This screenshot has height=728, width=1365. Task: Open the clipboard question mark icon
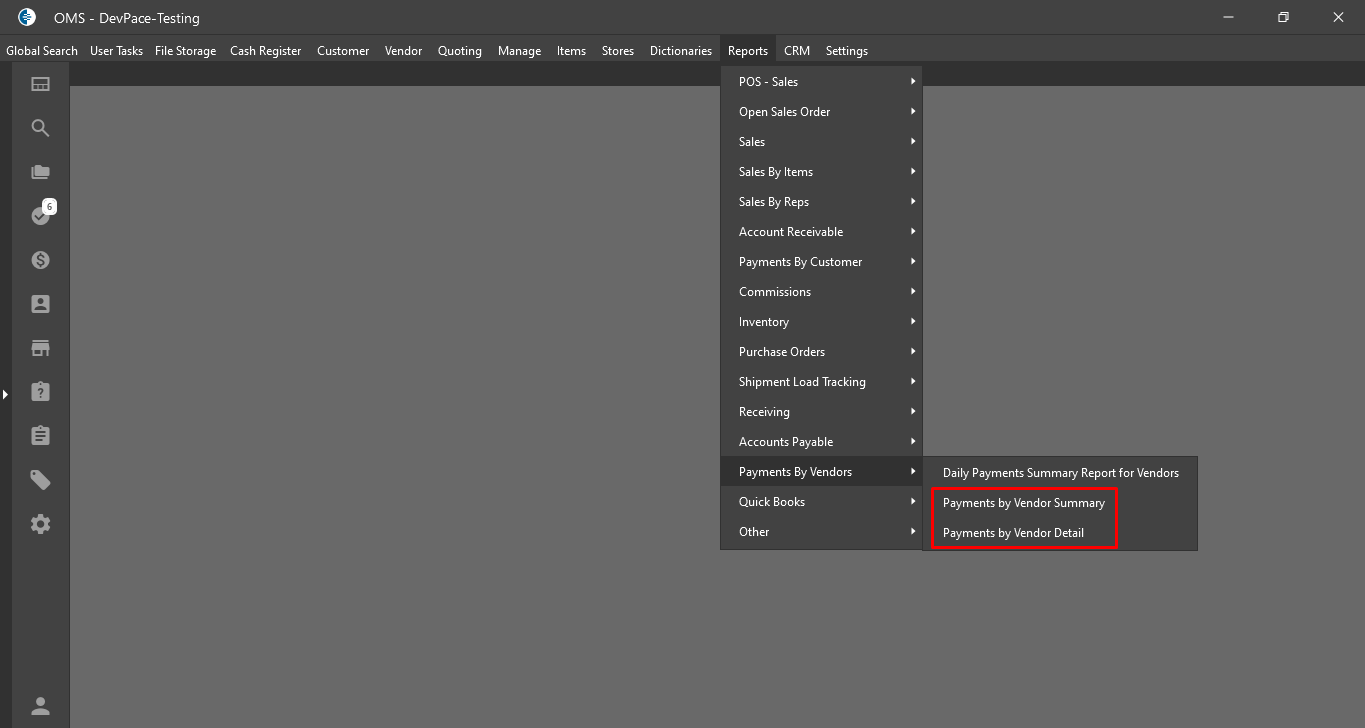(40, 391)
